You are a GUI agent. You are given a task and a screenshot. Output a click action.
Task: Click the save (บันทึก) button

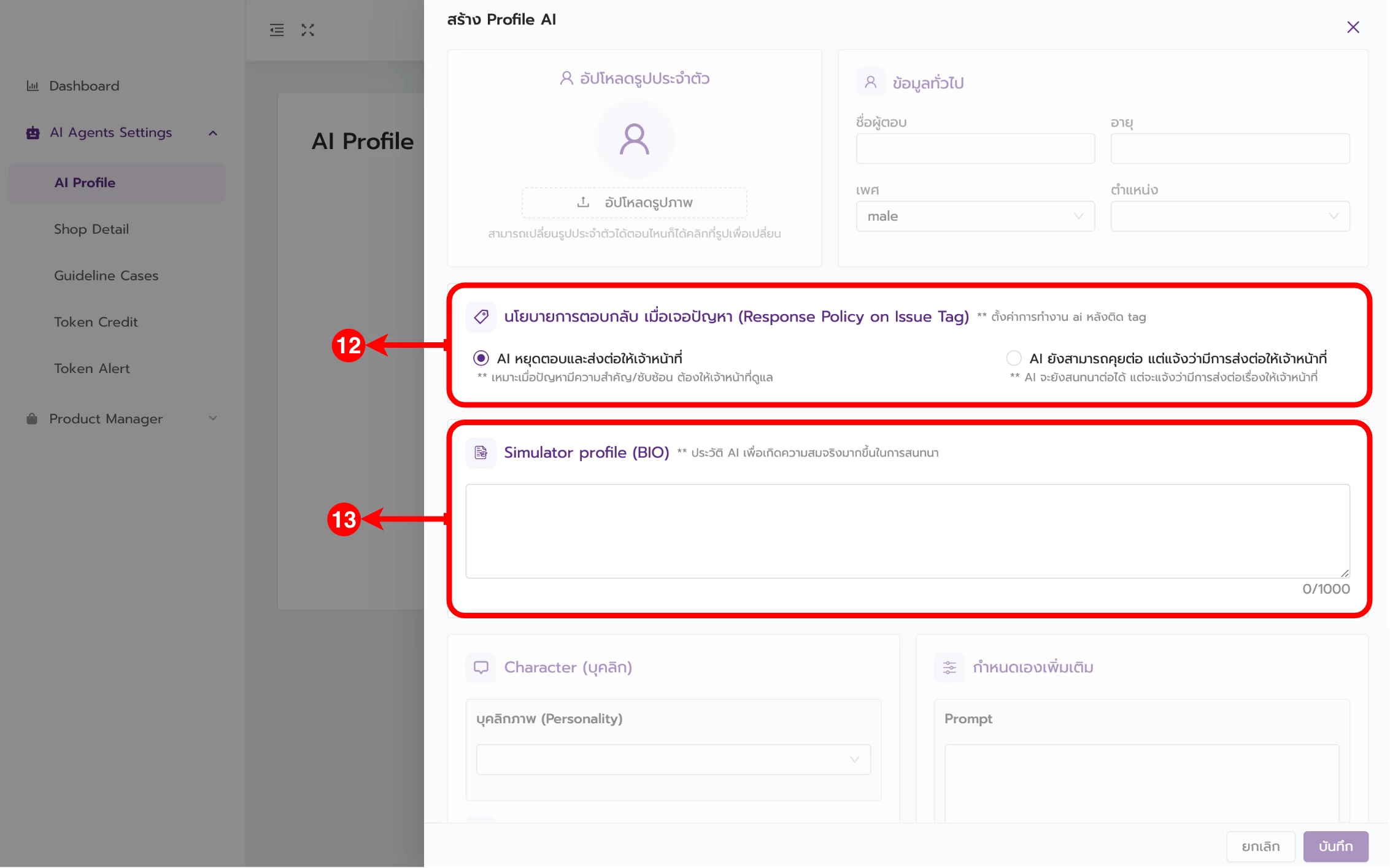tap(1335, 847)
